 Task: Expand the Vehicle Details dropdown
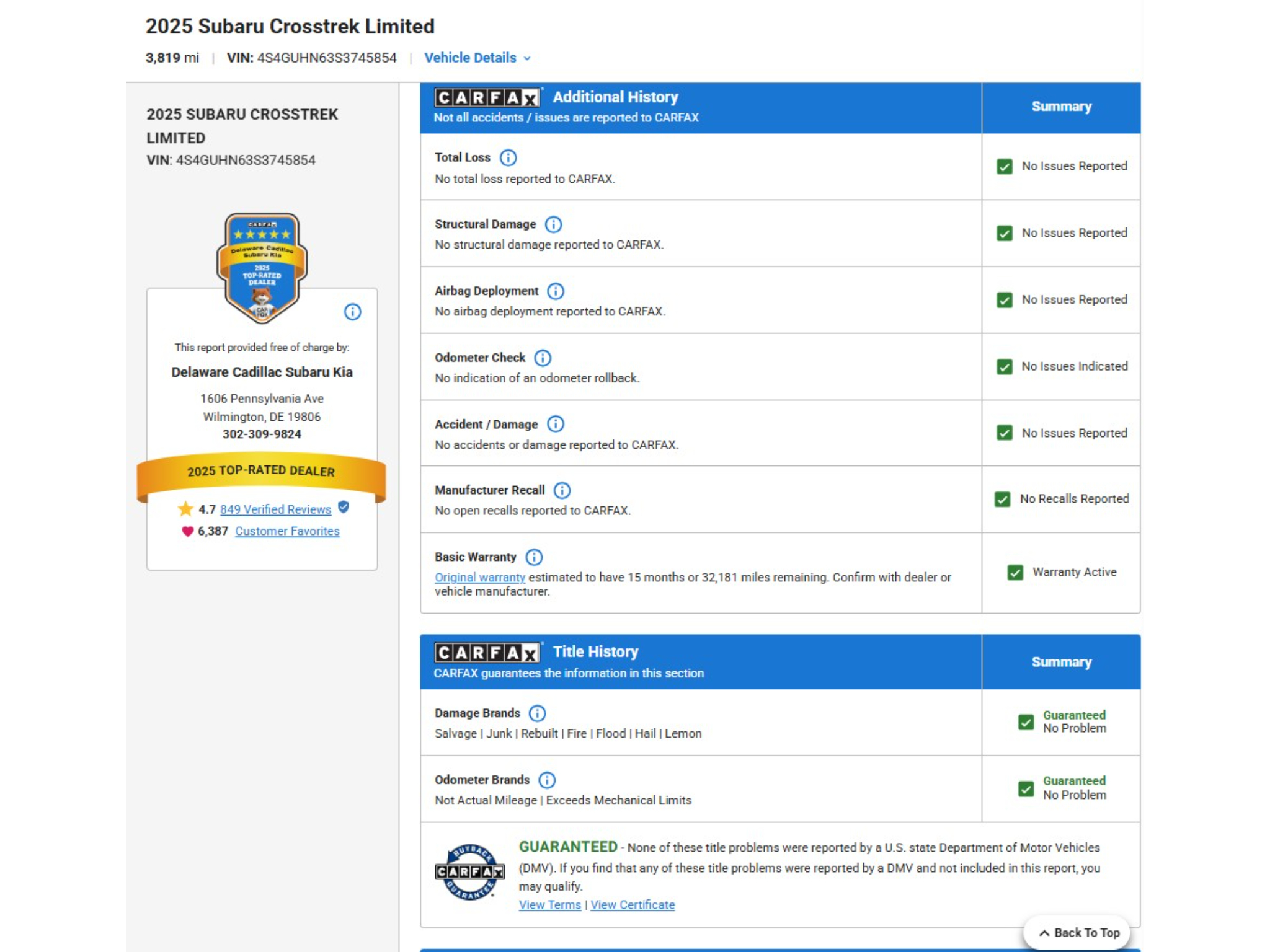click(477, 58)
